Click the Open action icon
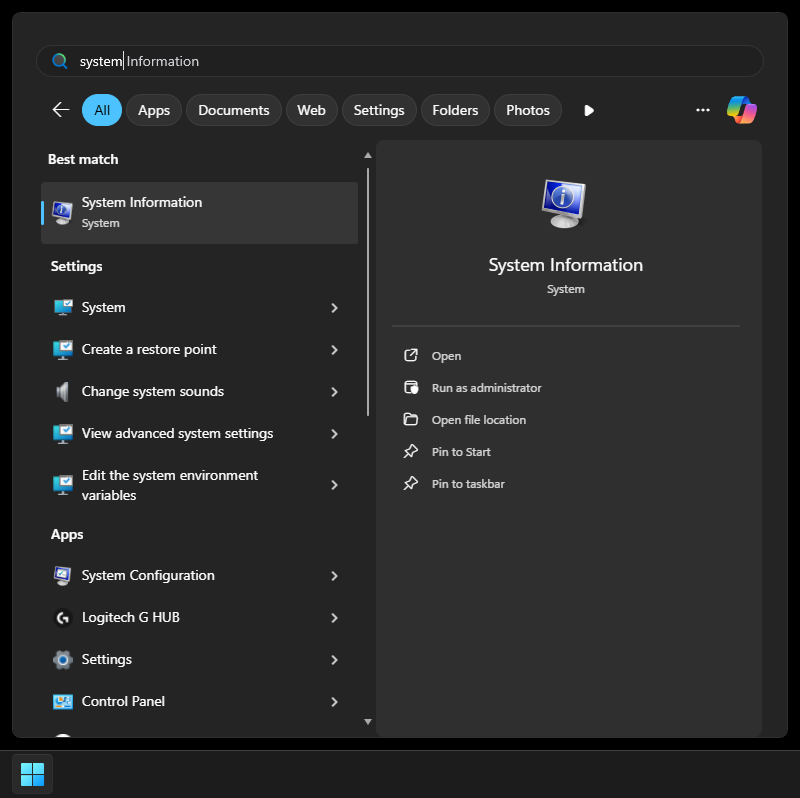Screen dimensions: 800x798 pyautogui.click(x=411, y=355)
